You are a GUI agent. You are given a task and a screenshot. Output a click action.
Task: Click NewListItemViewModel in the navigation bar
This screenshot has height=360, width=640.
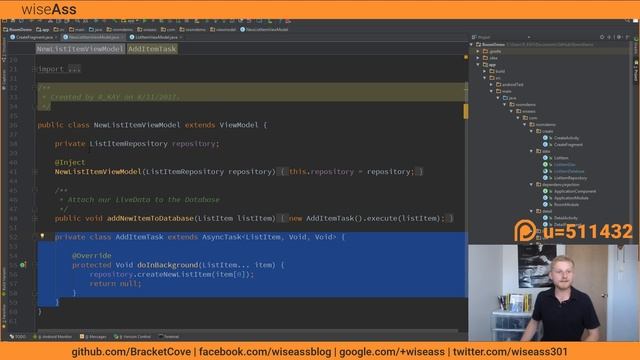(x=264, y=29)
